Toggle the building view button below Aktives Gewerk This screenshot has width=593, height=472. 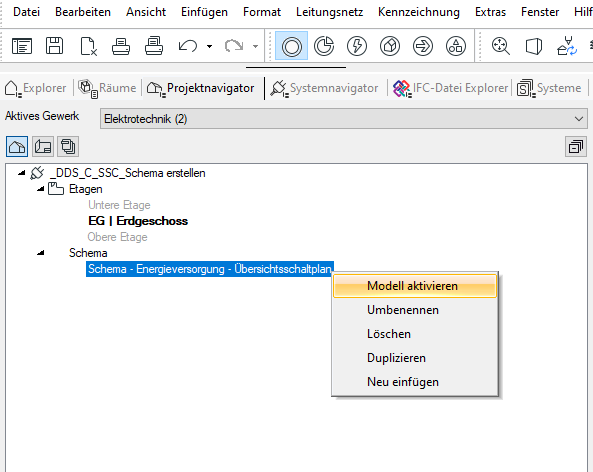coord(17,146)
